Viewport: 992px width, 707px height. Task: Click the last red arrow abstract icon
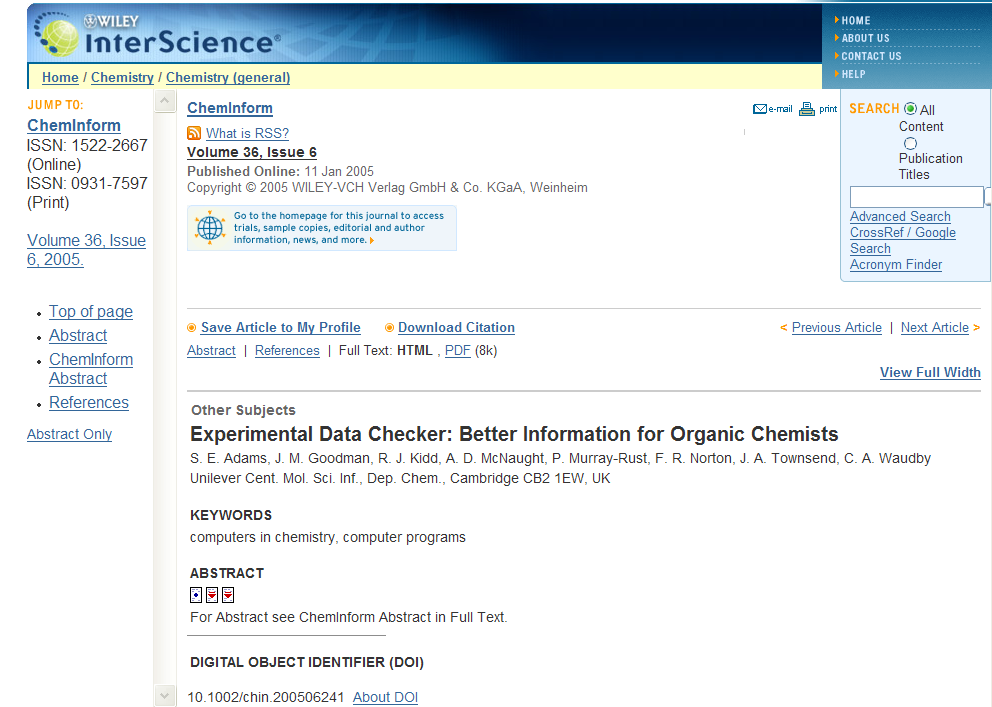point(228,595)
